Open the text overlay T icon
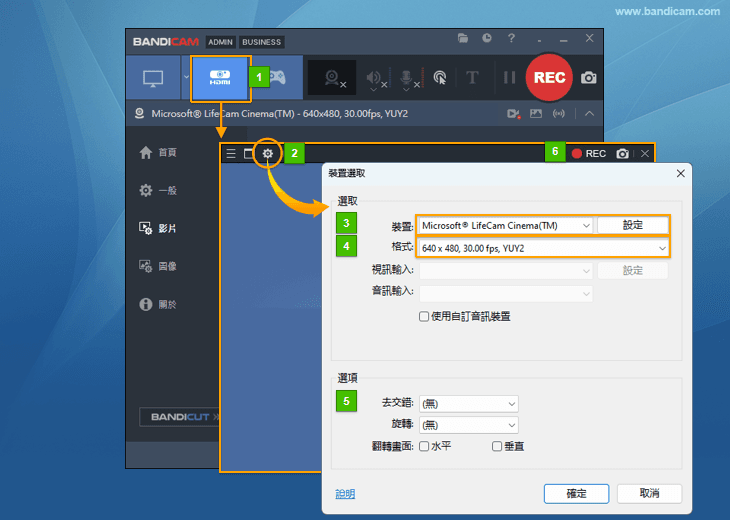This screenshot has height=520, width=730. (473, 78)
